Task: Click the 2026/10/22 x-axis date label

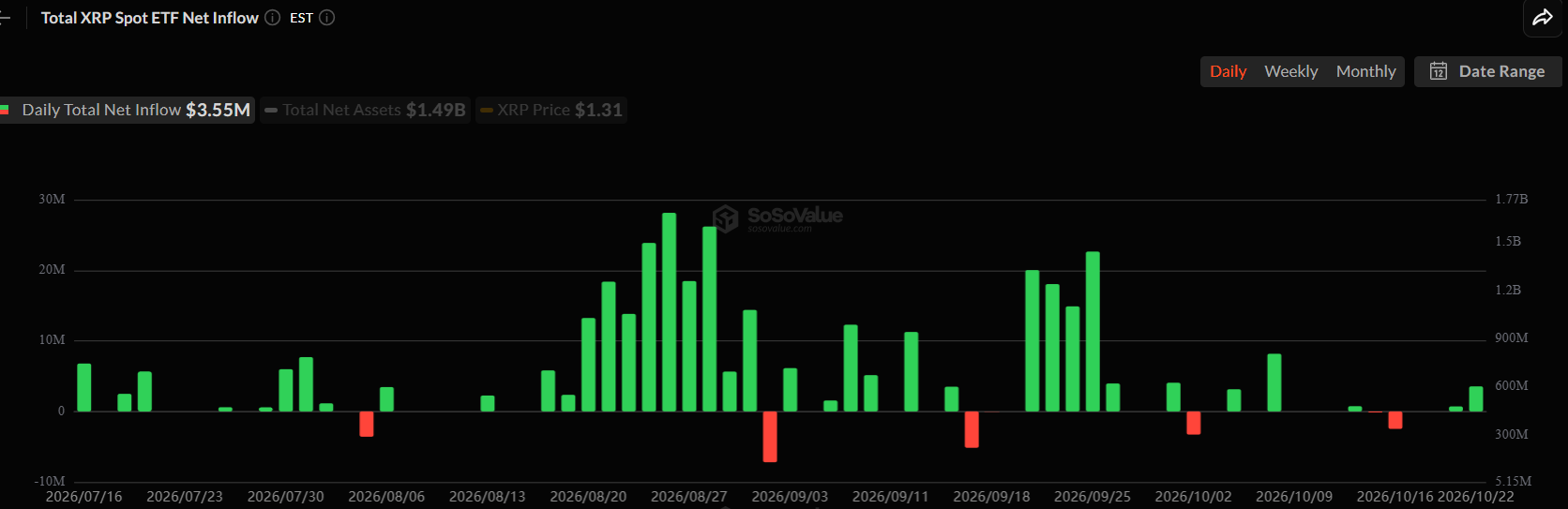Action: (1476, 497)
